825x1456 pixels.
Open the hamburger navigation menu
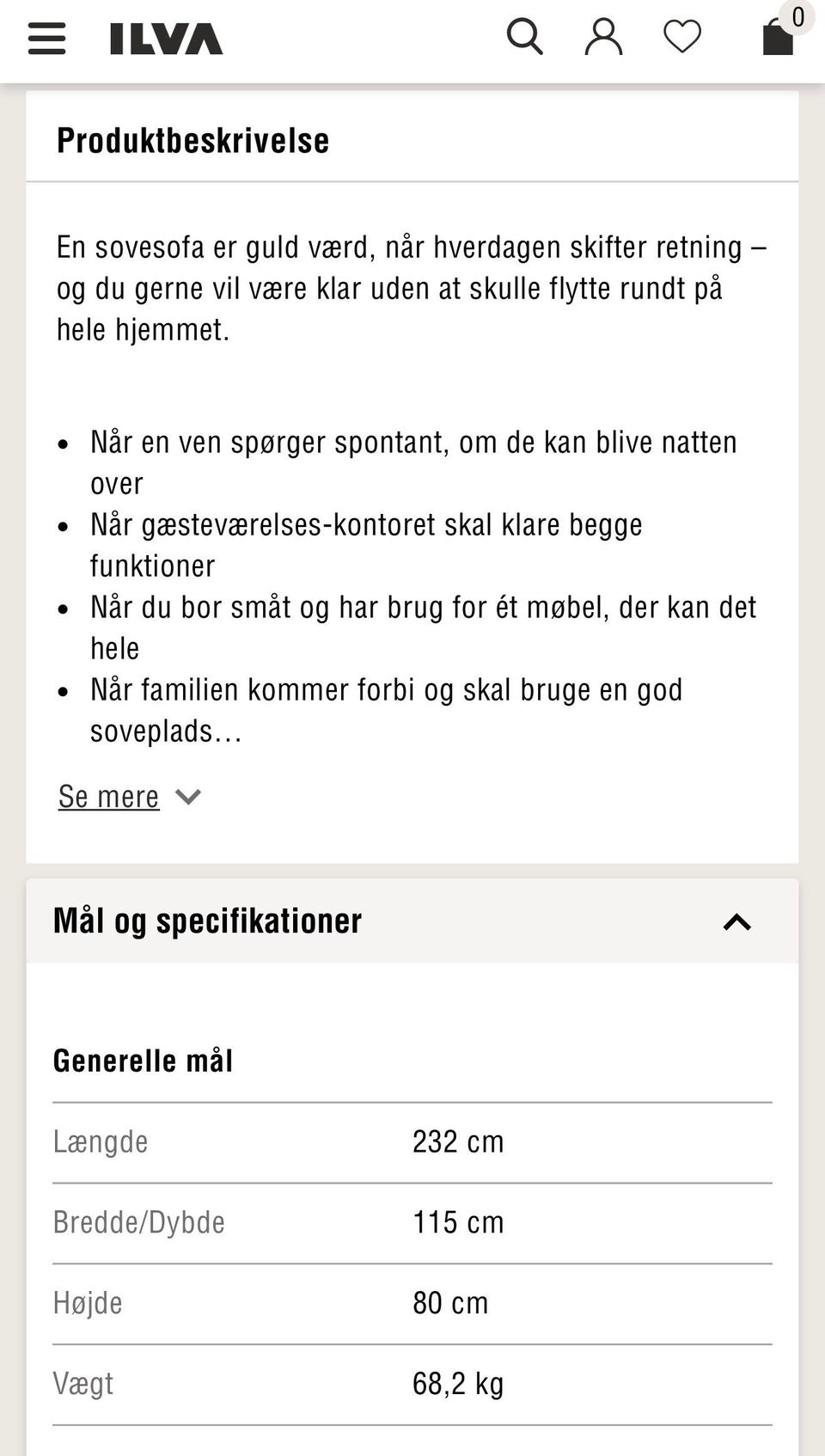click(x=46, y=40)
